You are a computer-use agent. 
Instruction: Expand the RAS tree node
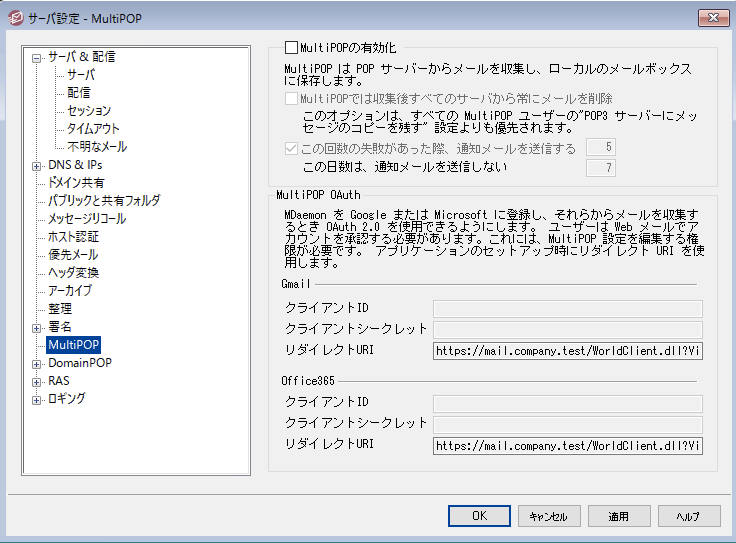tap(37, 381)
